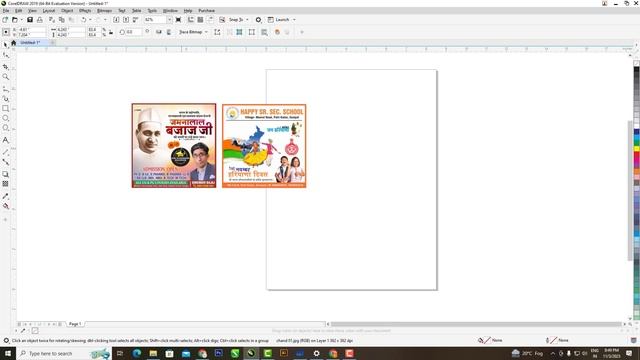Select the Pick tool in the toolbox
The image size is (640, 360).
point(5,44)
